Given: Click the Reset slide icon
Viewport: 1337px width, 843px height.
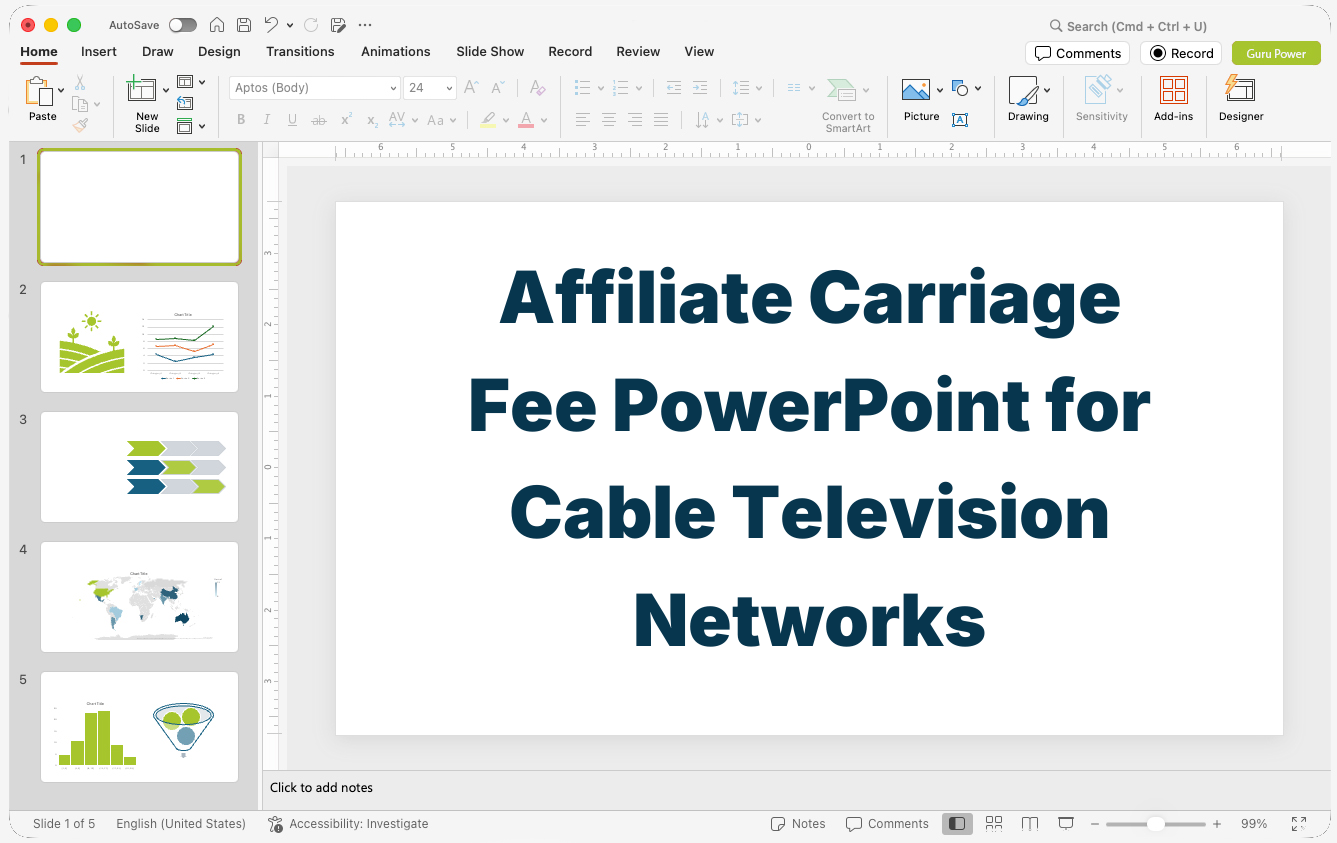Looking at the screenshot, I should tap(185, 103).
